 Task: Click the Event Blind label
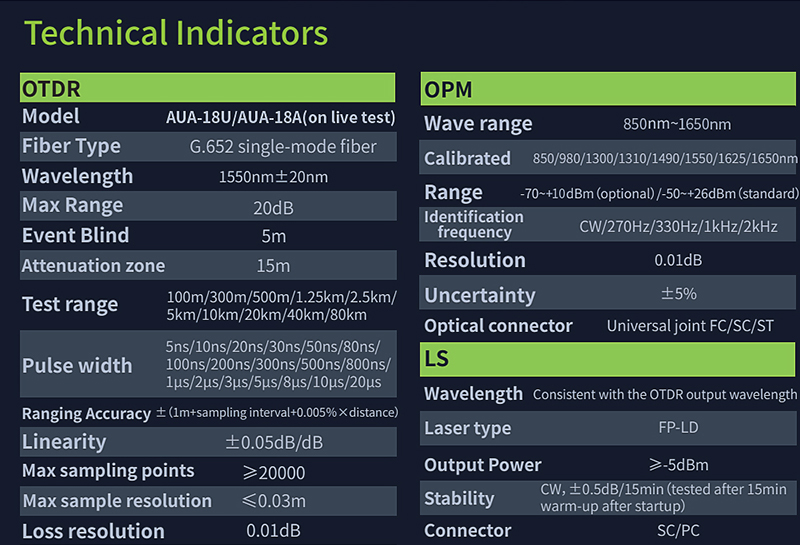76,236
